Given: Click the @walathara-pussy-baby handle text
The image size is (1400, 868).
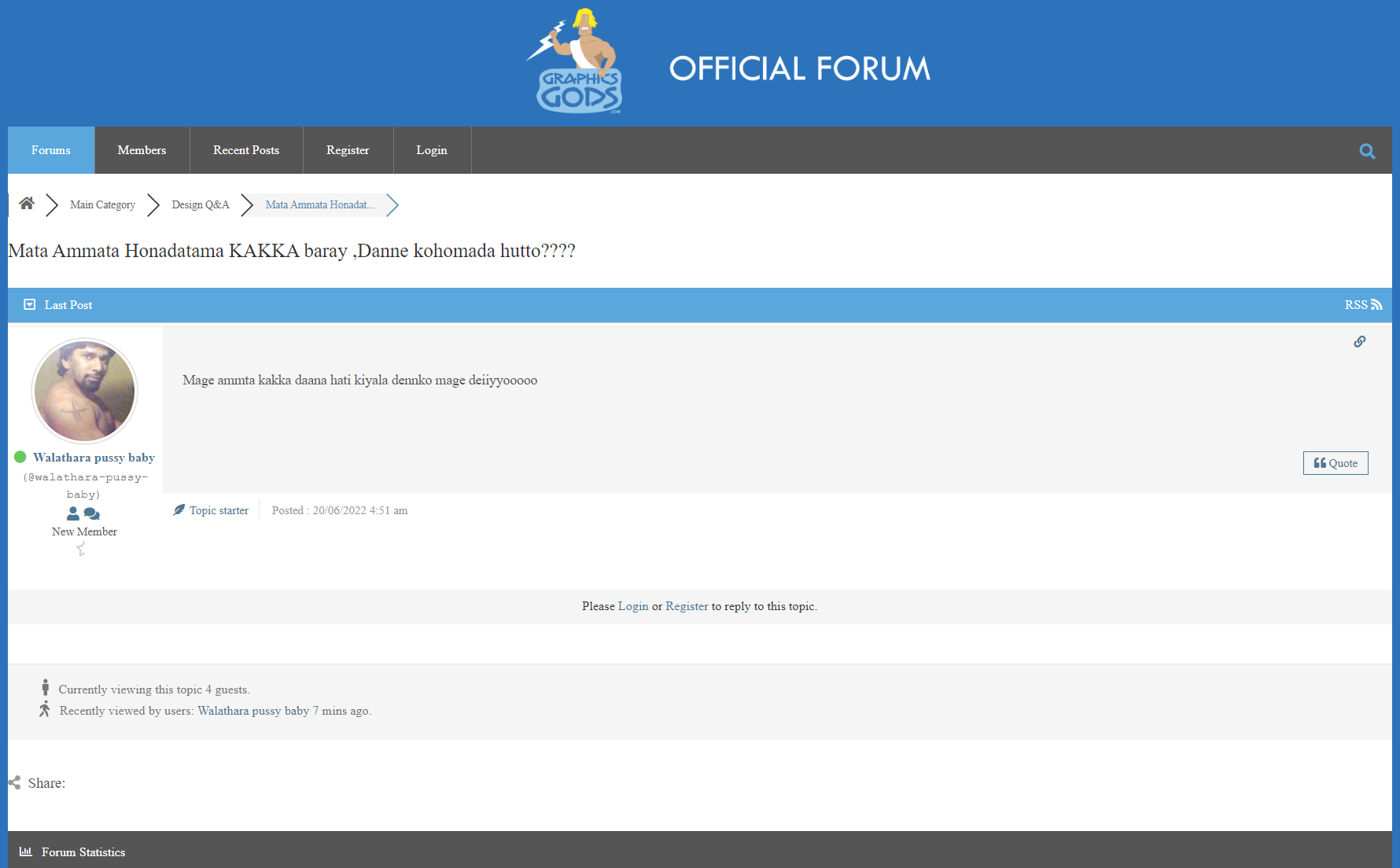Looking at the screenshot, I should 84,486.
